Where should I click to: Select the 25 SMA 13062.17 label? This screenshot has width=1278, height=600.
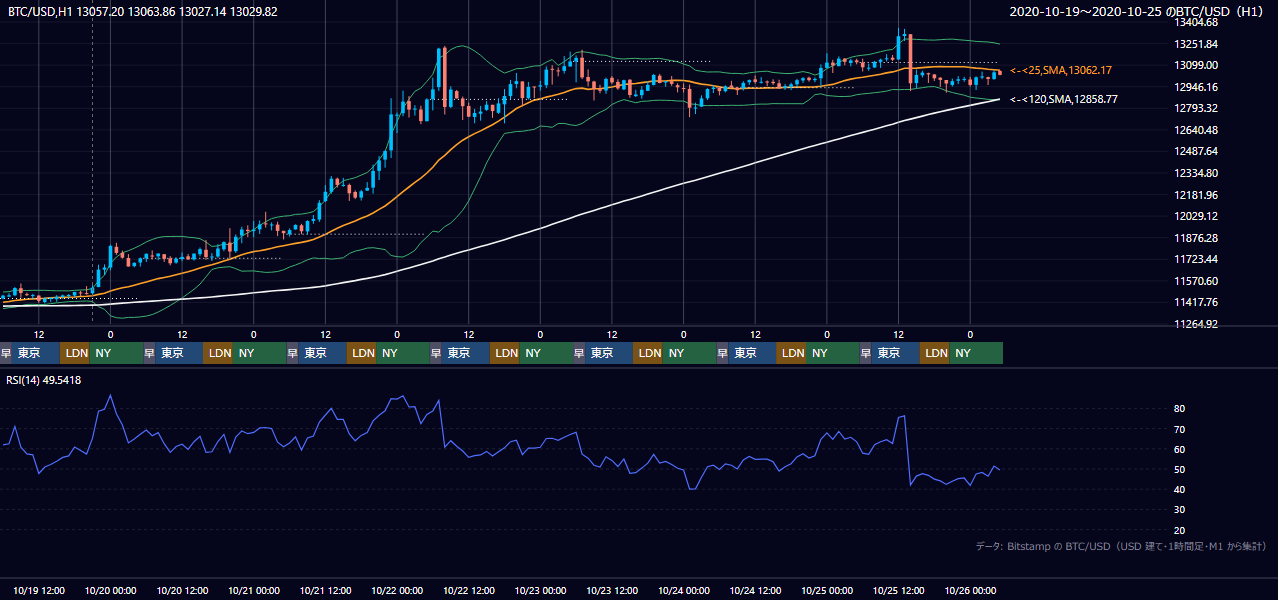click(x=1061, y=71)
